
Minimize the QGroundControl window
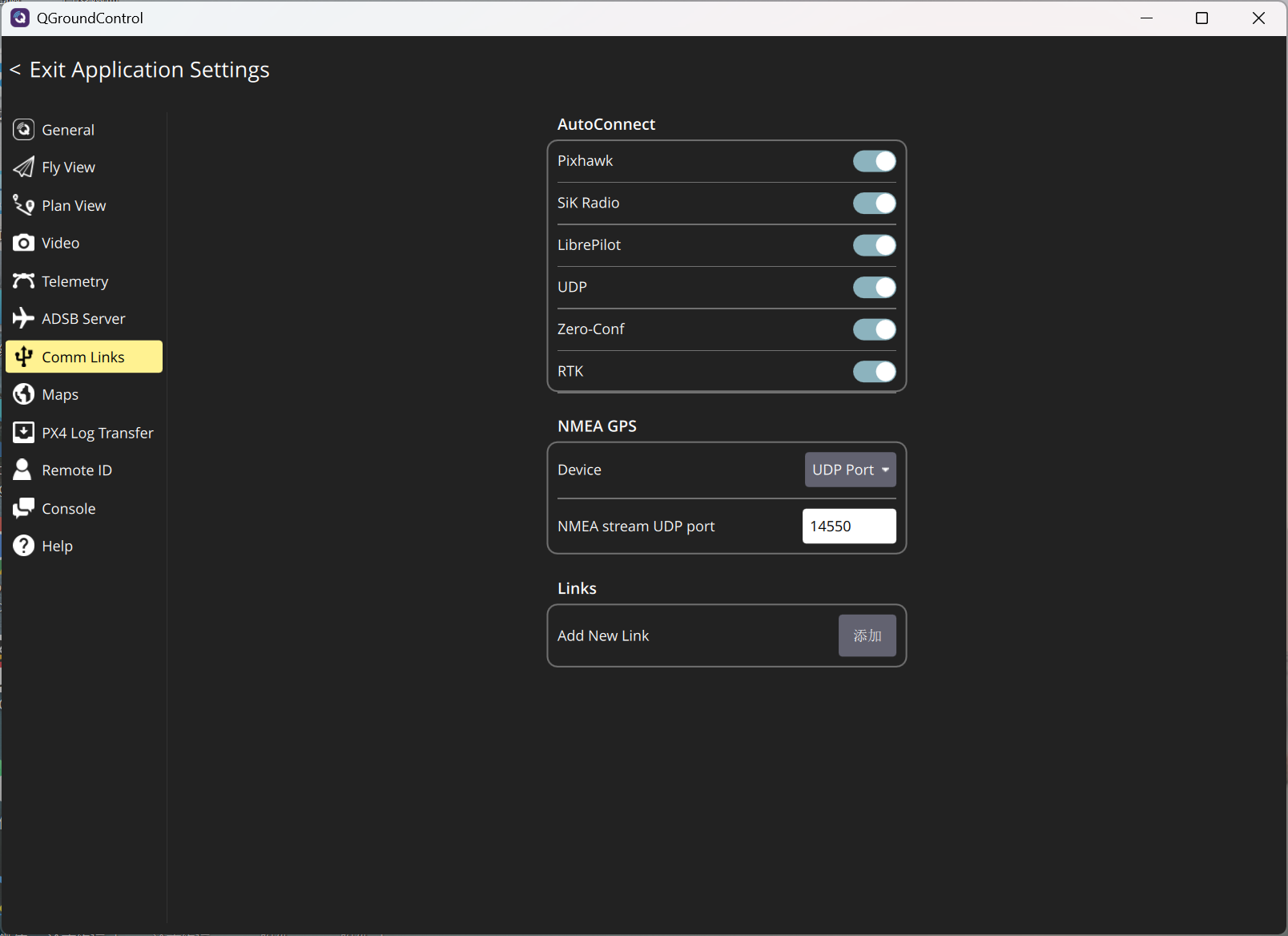(1146, 18)
